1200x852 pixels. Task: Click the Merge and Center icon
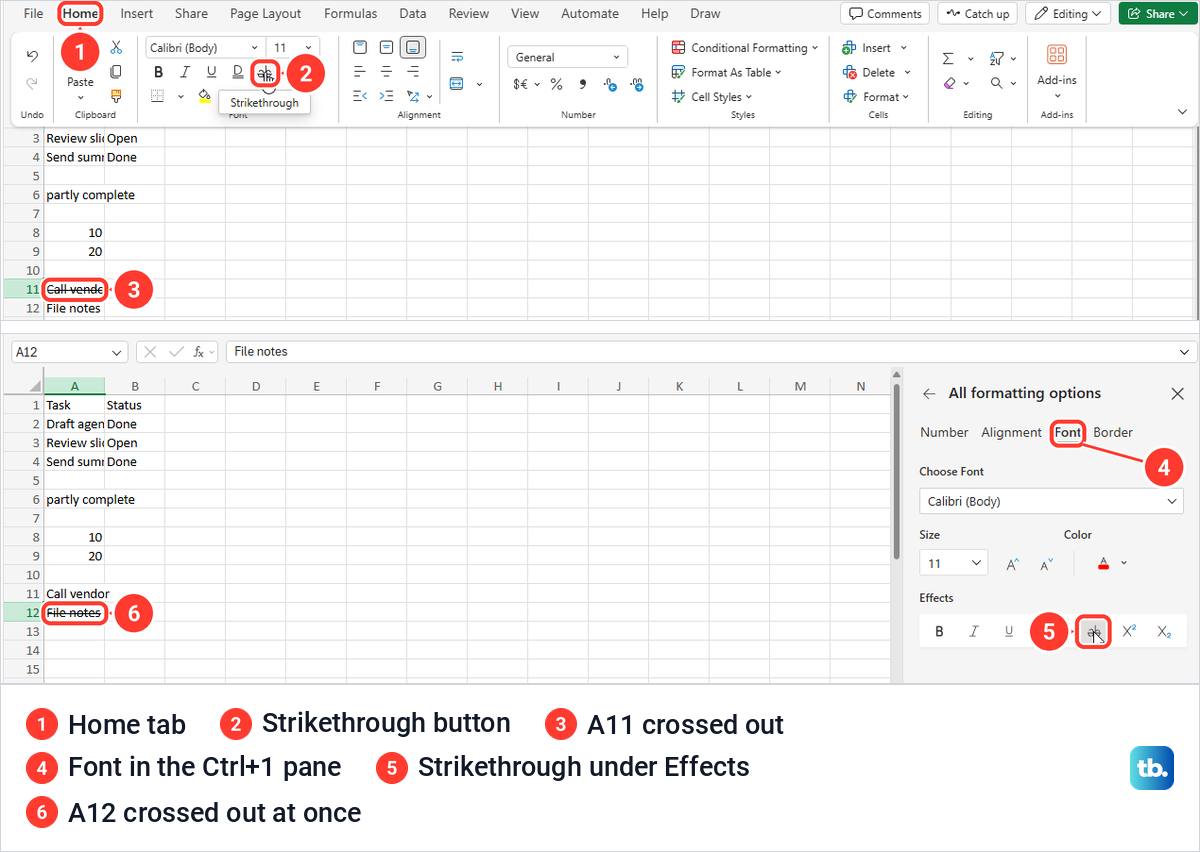457,84
